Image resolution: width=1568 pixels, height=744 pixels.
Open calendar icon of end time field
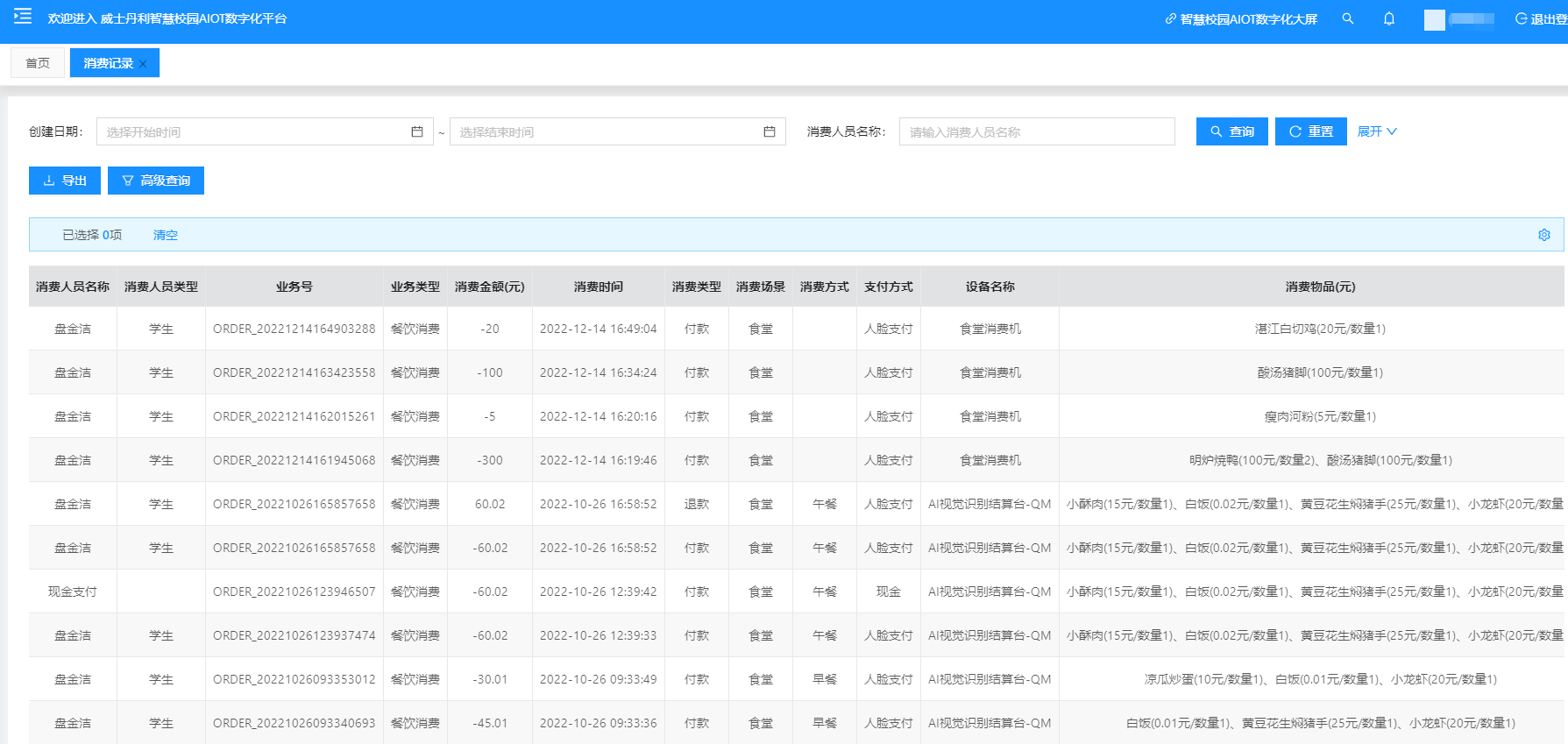click(x=770, y=131)
